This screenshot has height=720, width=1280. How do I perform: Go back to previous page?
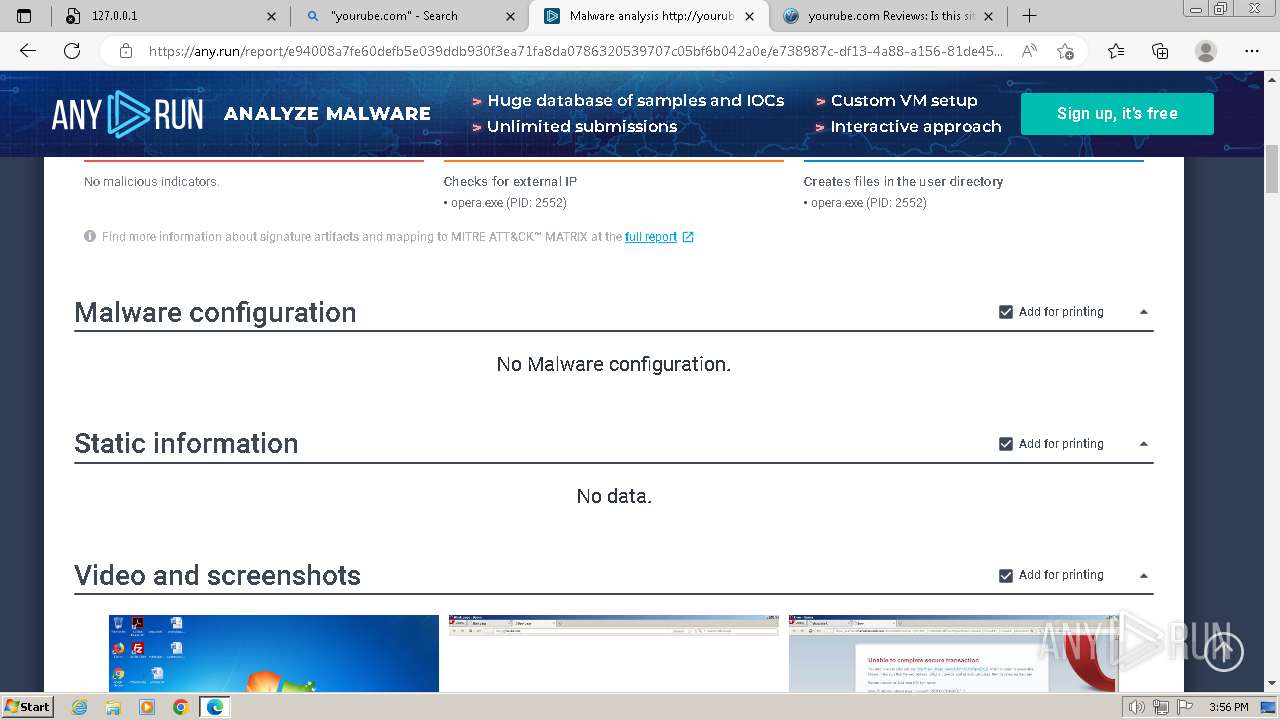click(28, 51)
